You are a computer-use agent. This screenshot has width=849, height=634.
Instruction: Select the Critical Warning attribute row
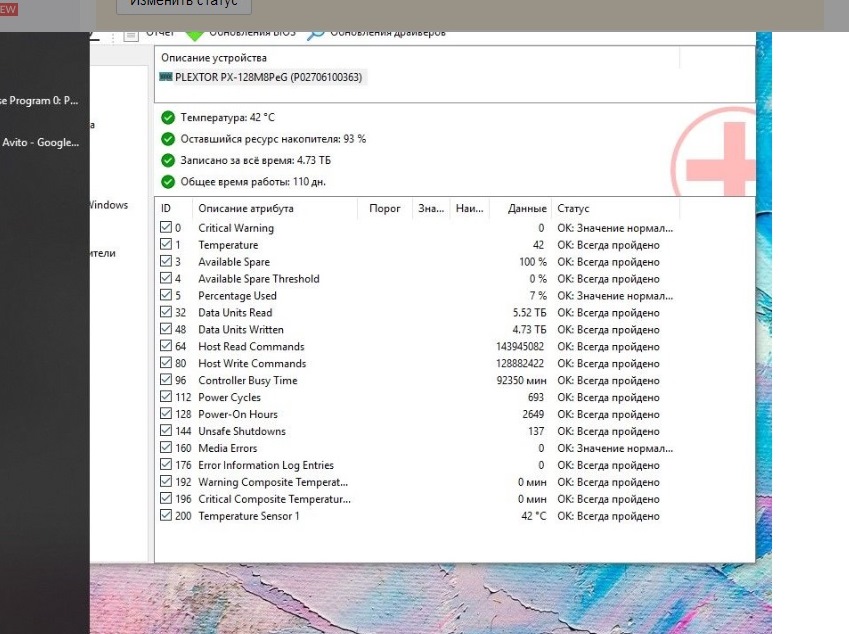pyautogui.click(x=417, y=228)
